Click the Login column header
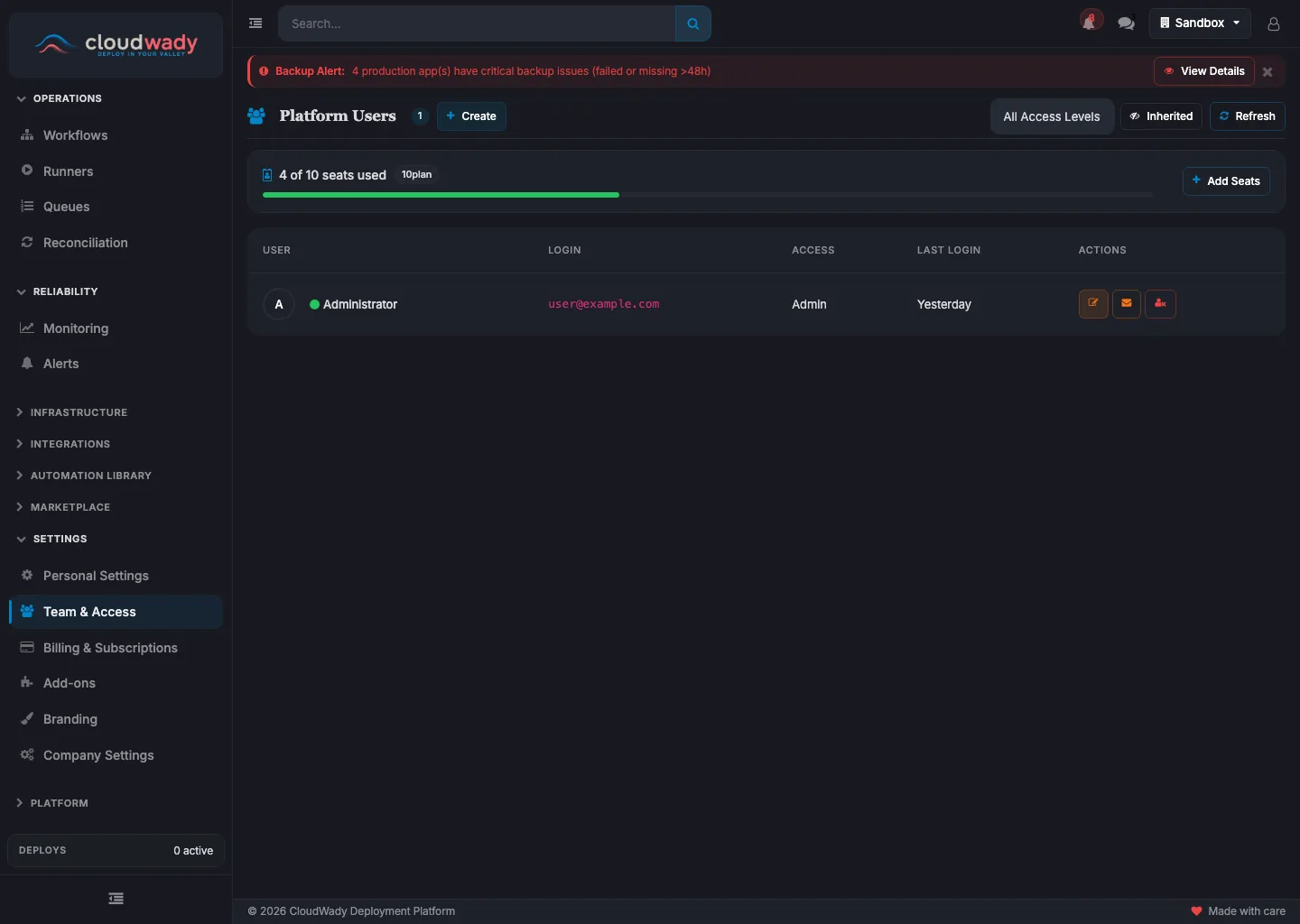Viewport: 1300px width, 924px height. pos(564,250)
